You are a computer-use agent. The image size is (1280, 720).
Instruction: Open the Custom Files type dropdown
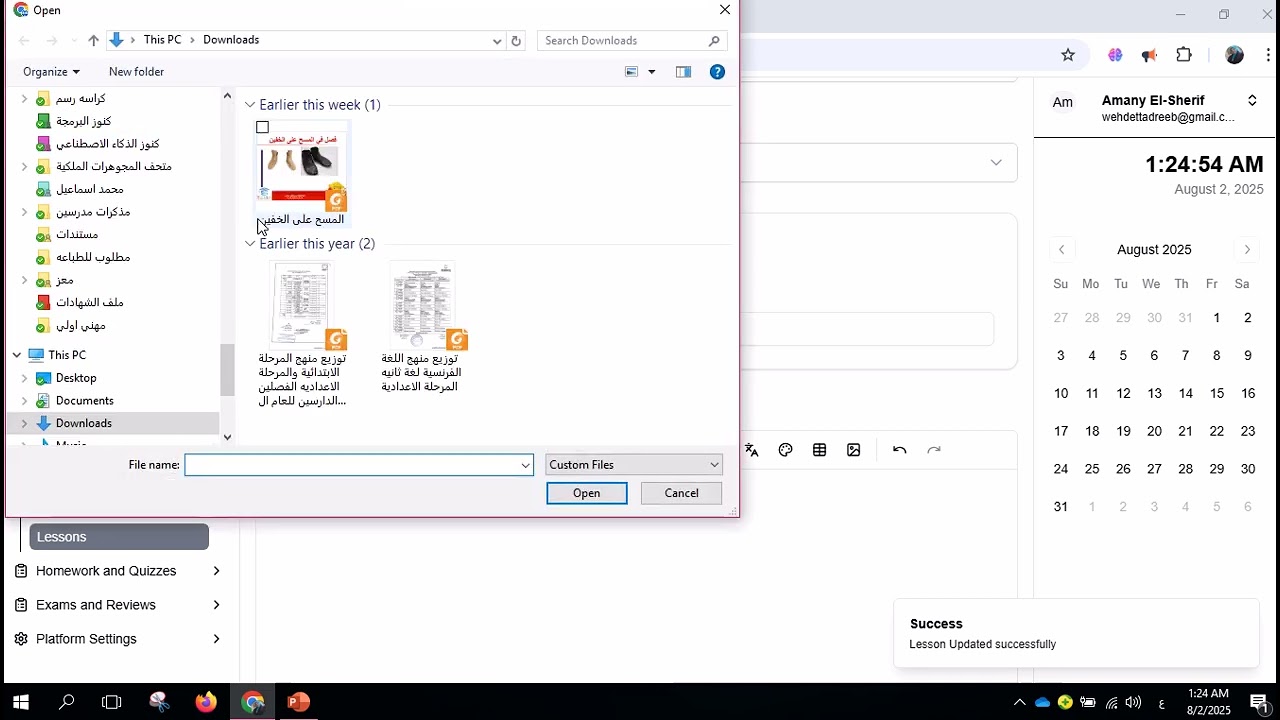(634, 465)
